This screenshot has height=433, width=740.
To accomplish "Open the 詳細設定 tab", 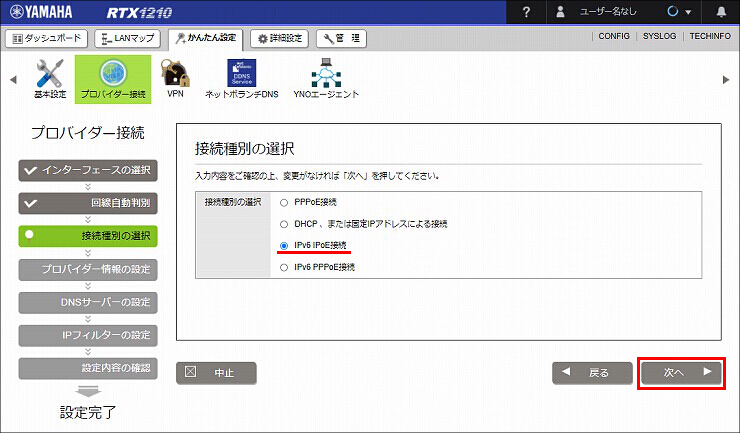I will coord(279,38).
